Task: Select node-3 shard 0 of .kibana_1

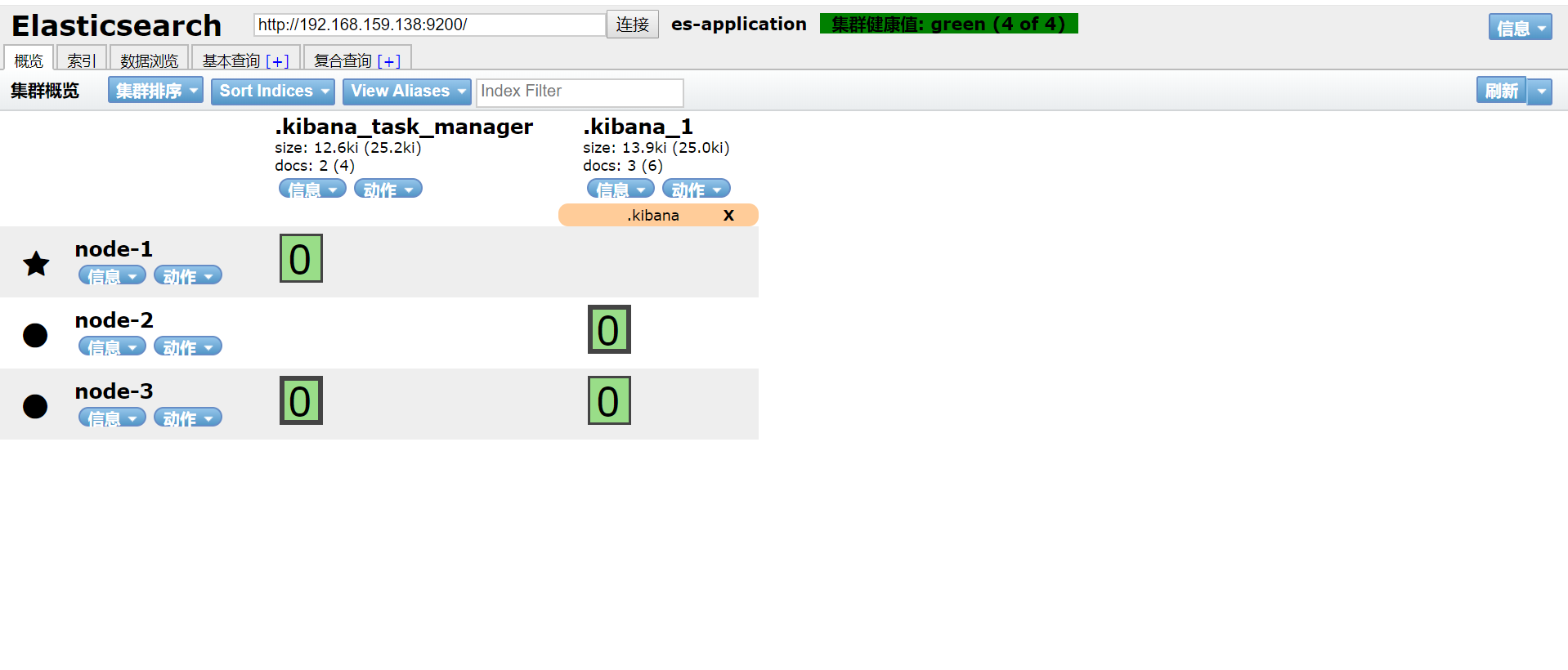Action: [609, 400]
